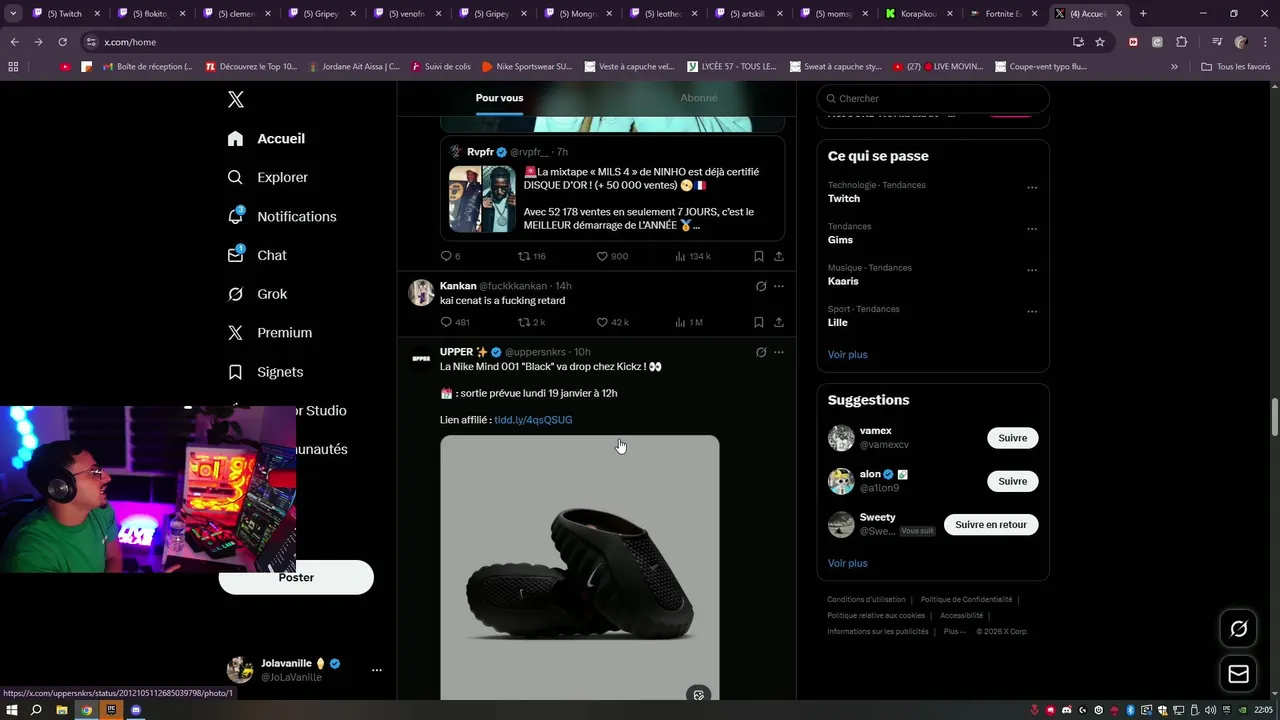Open Kankan profile avatar
Image resolution: width=1280 pixels, height=720 pixels.
(421, 292)
